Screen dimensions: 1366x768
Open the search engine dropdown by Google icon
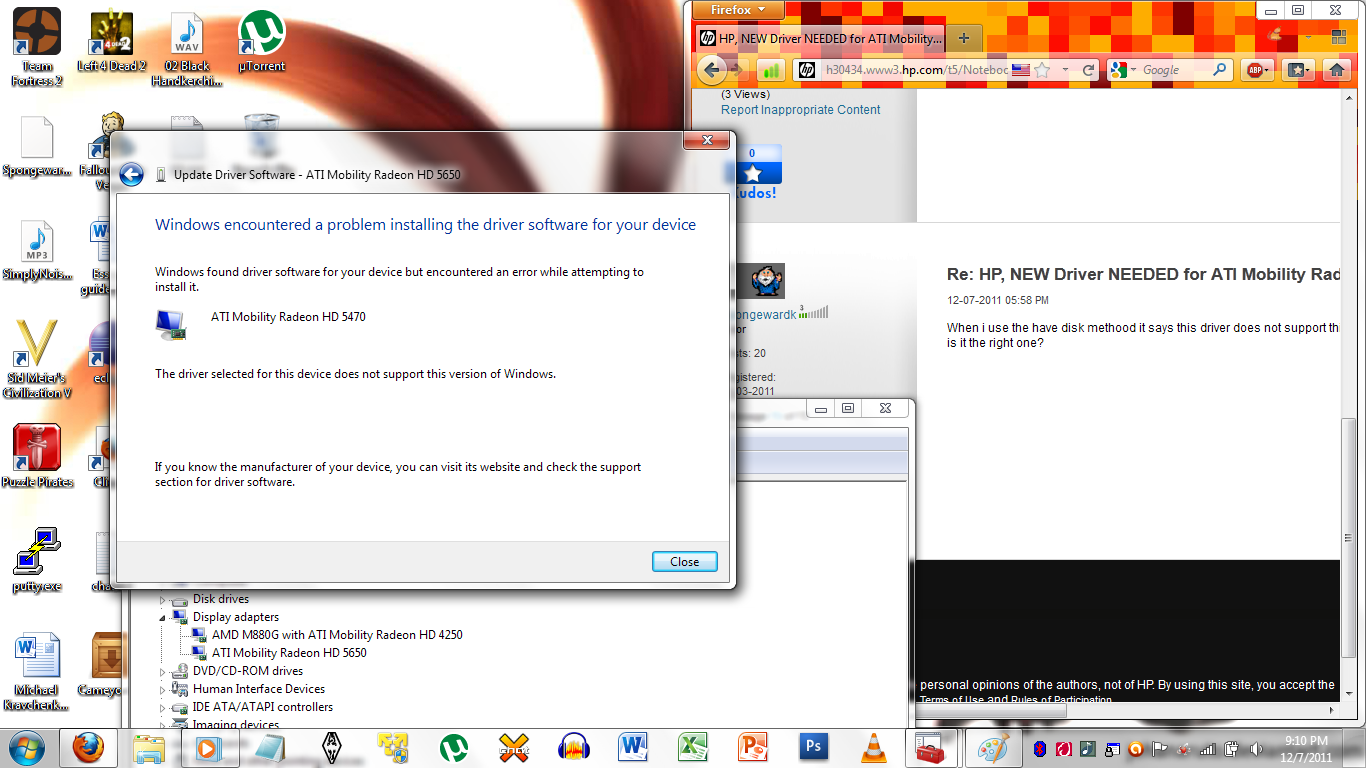tap(1122, 70)
